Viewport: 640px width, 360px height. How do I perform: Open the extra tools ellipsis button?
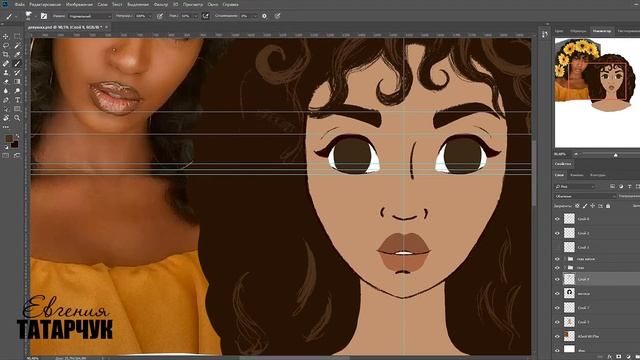pos(6,127)
